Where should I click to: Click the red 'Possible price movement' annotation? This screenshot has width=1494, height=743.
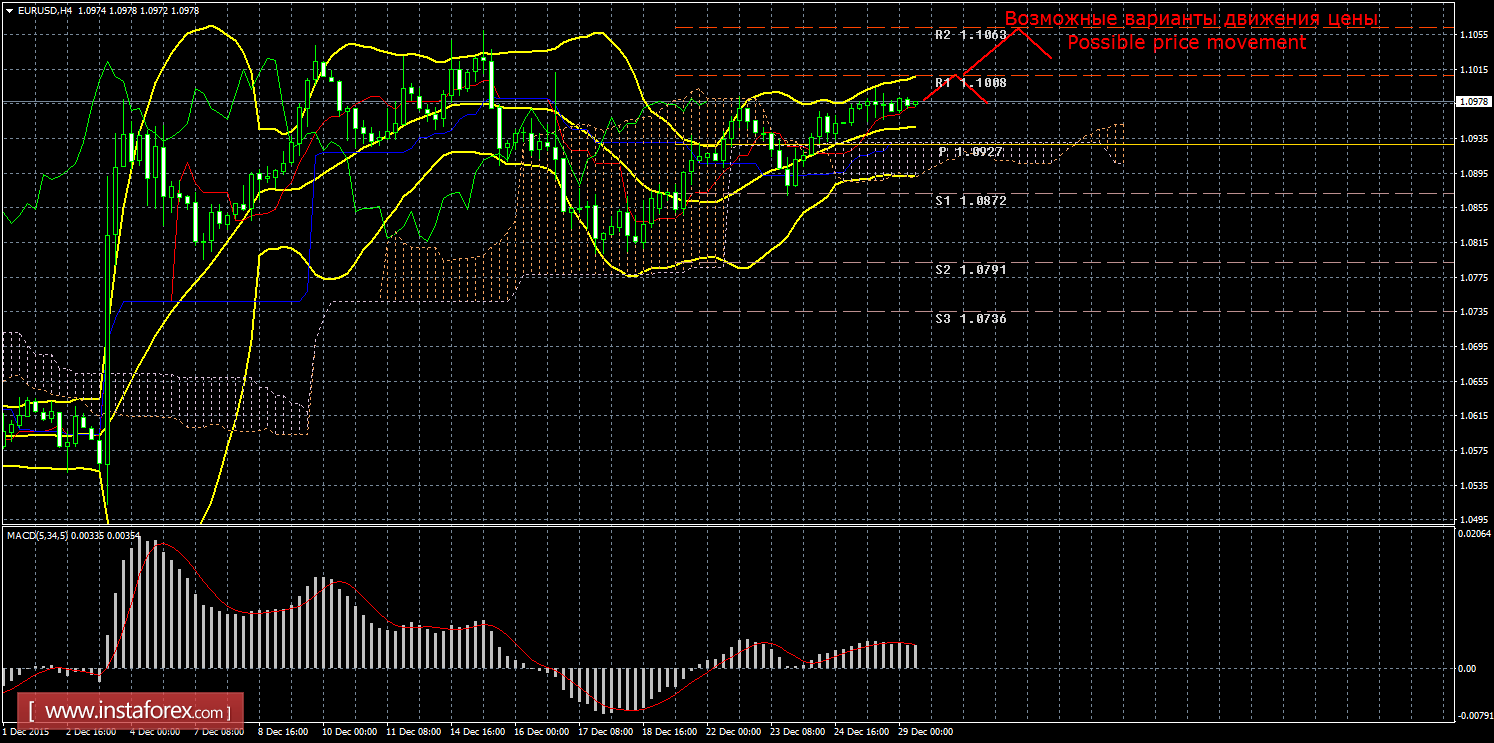[x=1186, y=43]
